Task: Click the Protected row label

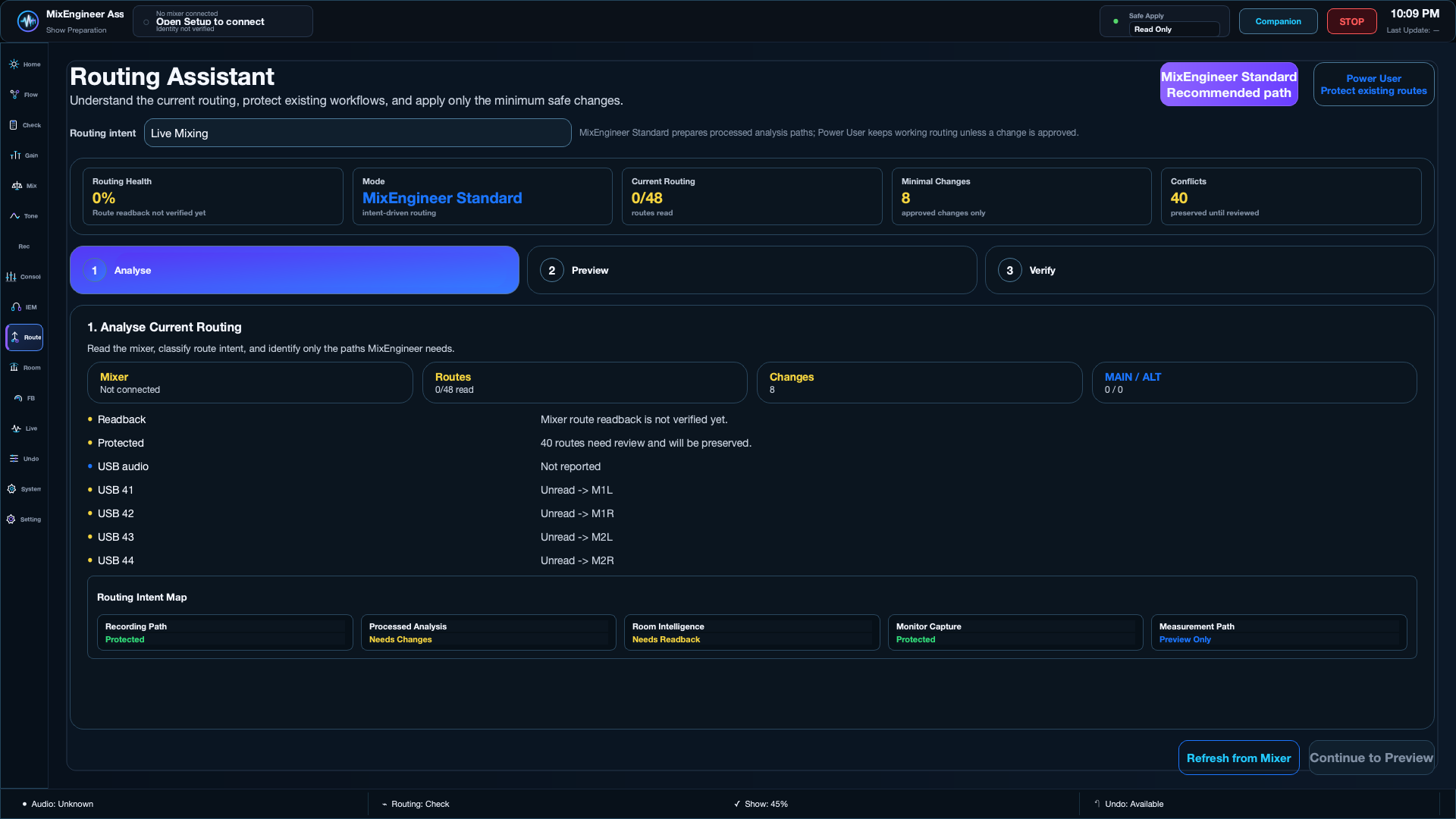Action: pyautogui.click(x=121, y=443)
